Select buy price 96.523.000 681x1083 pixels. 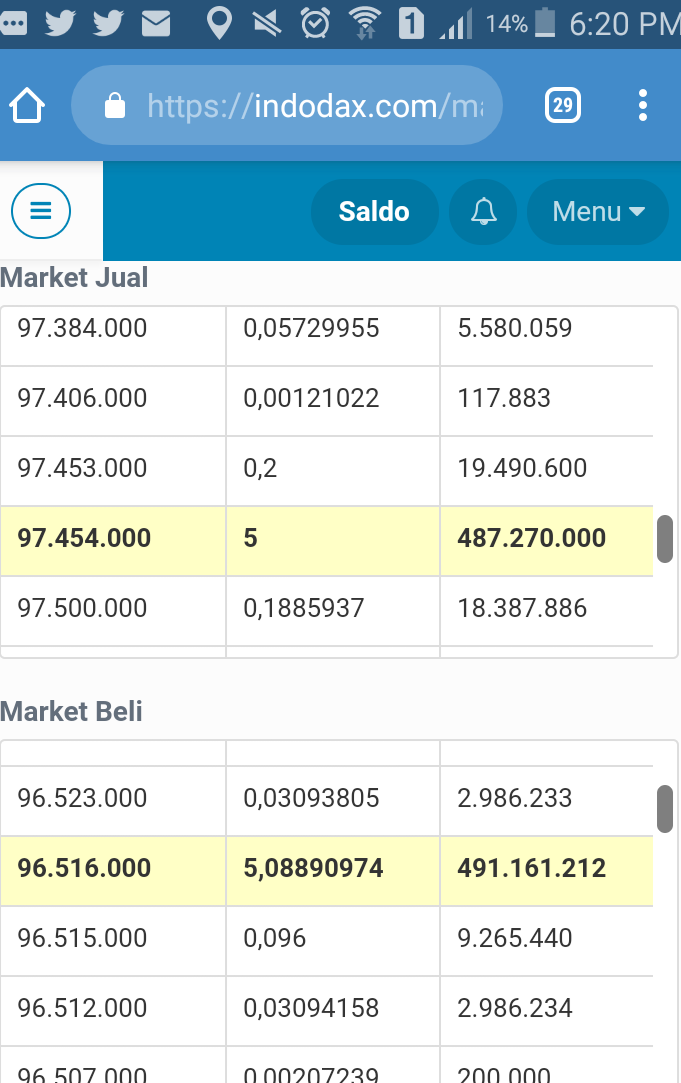82,798
